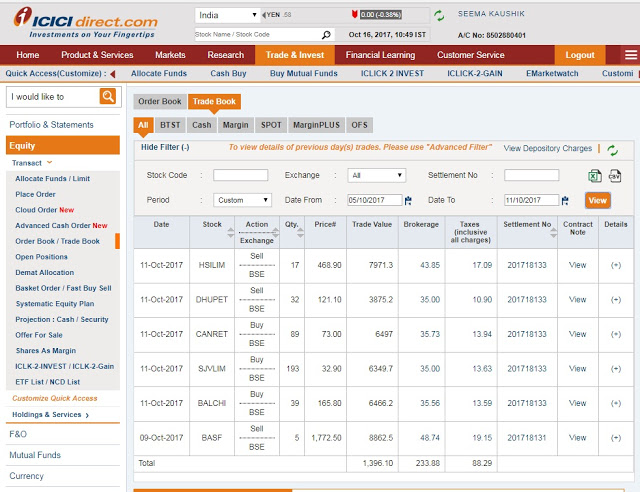Screen dimensions: 640x492
Task: Expand details for SJVLIM trade
Action: tap(616, 369)
